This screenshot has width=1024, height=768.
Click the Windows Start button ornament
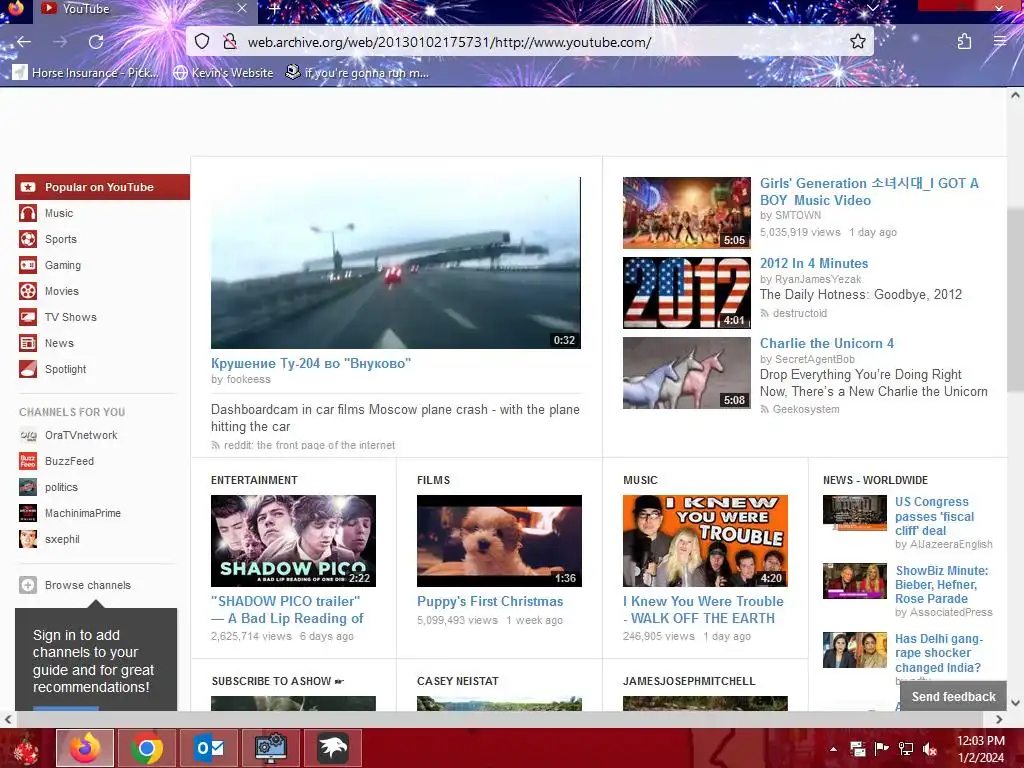pos(24,748)
